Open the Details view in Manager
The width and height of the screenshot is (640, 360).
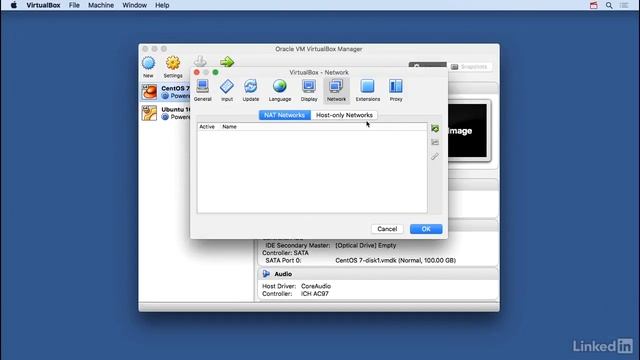coord(428,65)
